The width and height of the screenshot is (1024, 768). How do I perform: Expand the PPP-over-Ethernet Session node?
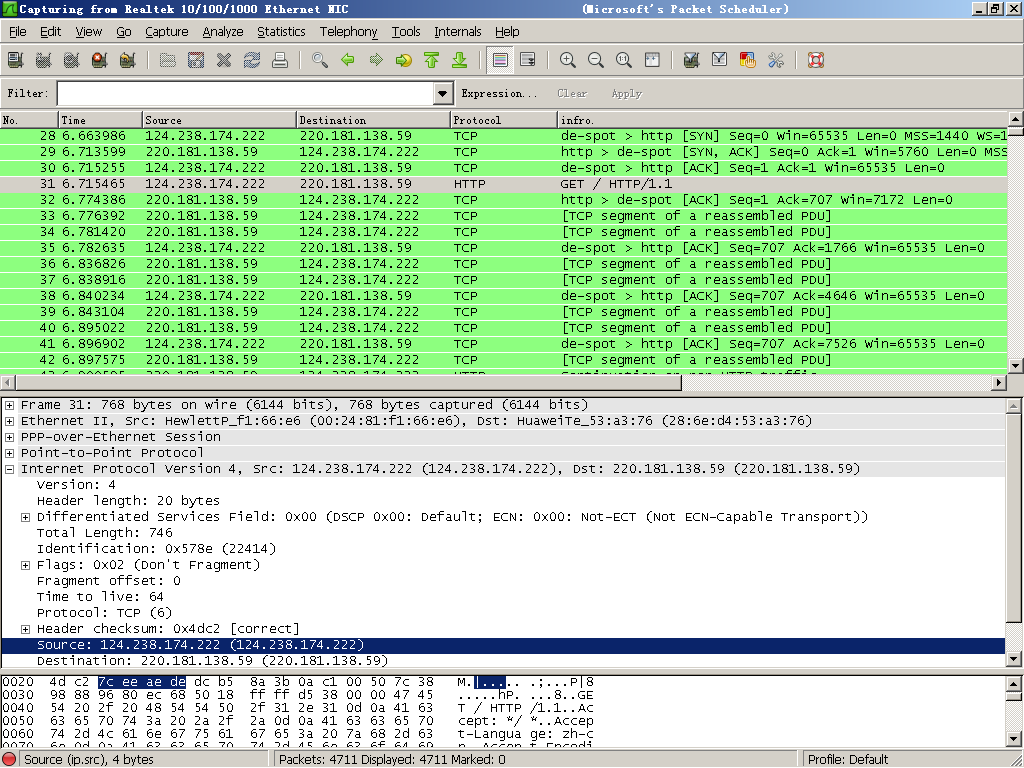click(9, 437)
